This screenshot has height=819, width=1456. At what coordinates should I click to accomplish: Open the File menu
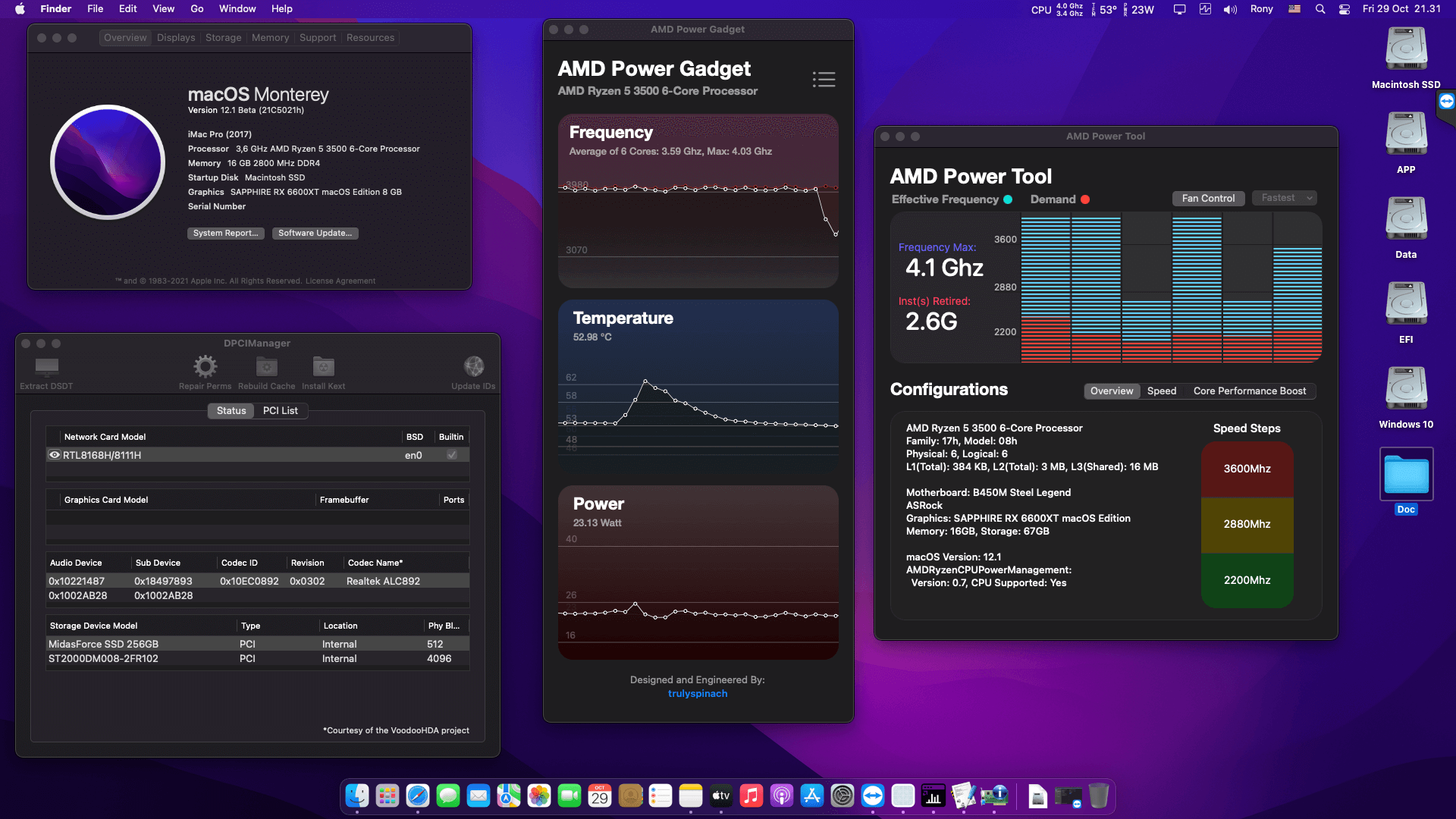tap(95, 9)
